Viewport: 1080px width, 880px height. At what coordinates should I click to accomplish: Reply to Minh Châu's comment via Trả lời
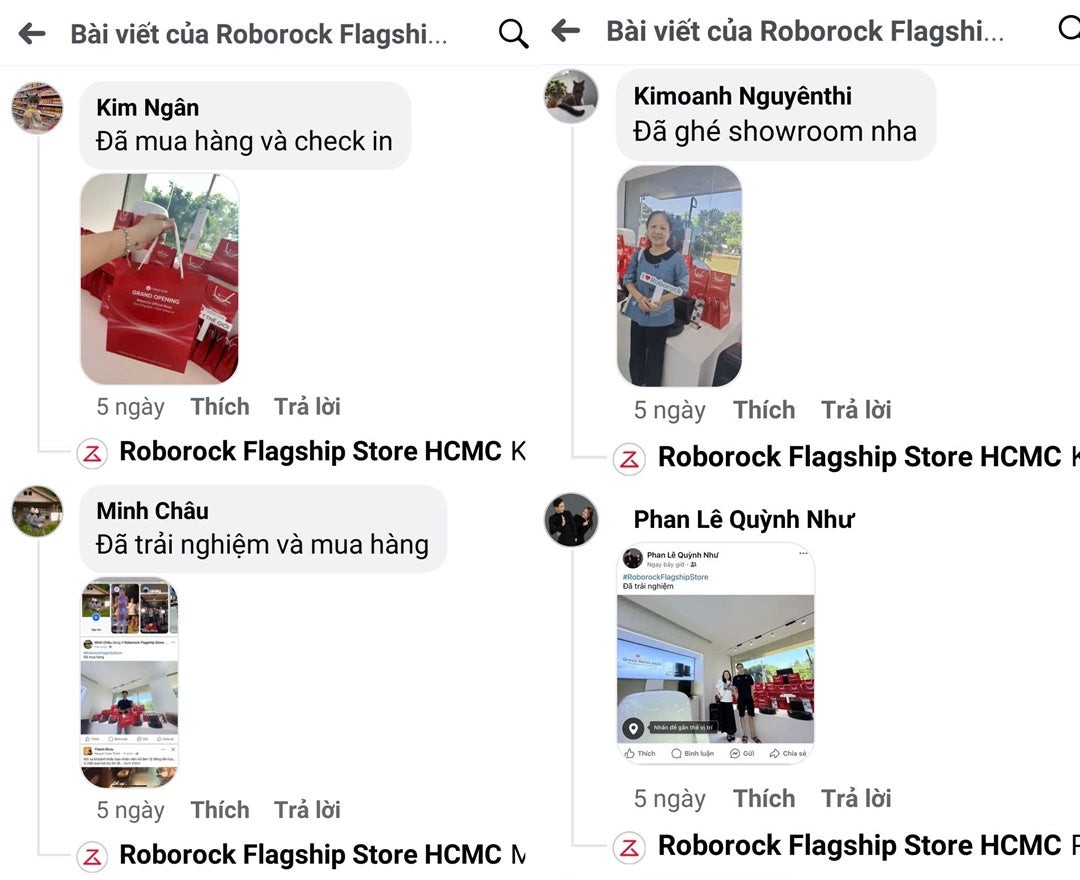307,810
